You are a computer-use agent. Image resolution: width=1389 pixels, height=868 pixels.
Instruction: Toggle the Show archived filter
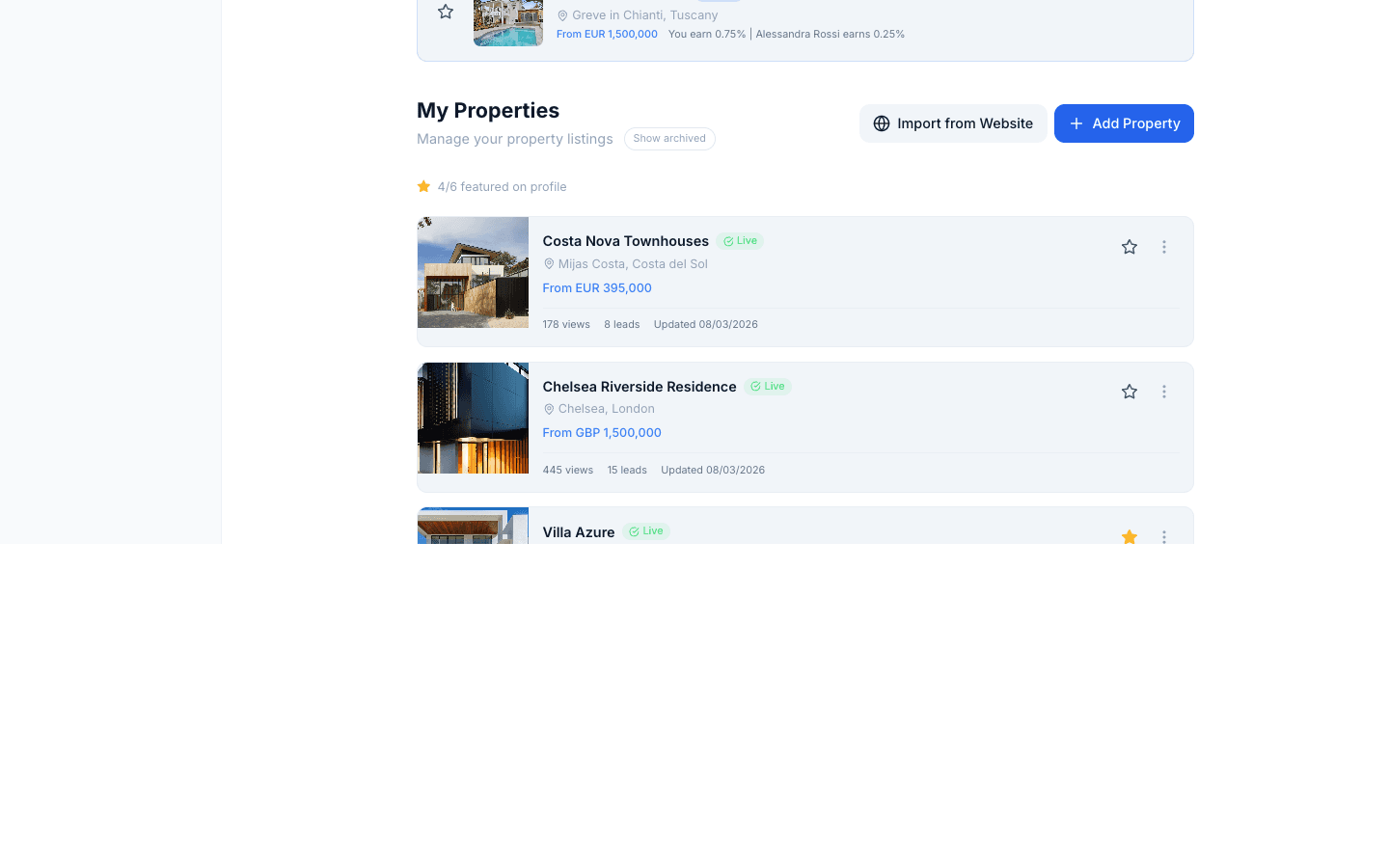(x=669, y=138)
